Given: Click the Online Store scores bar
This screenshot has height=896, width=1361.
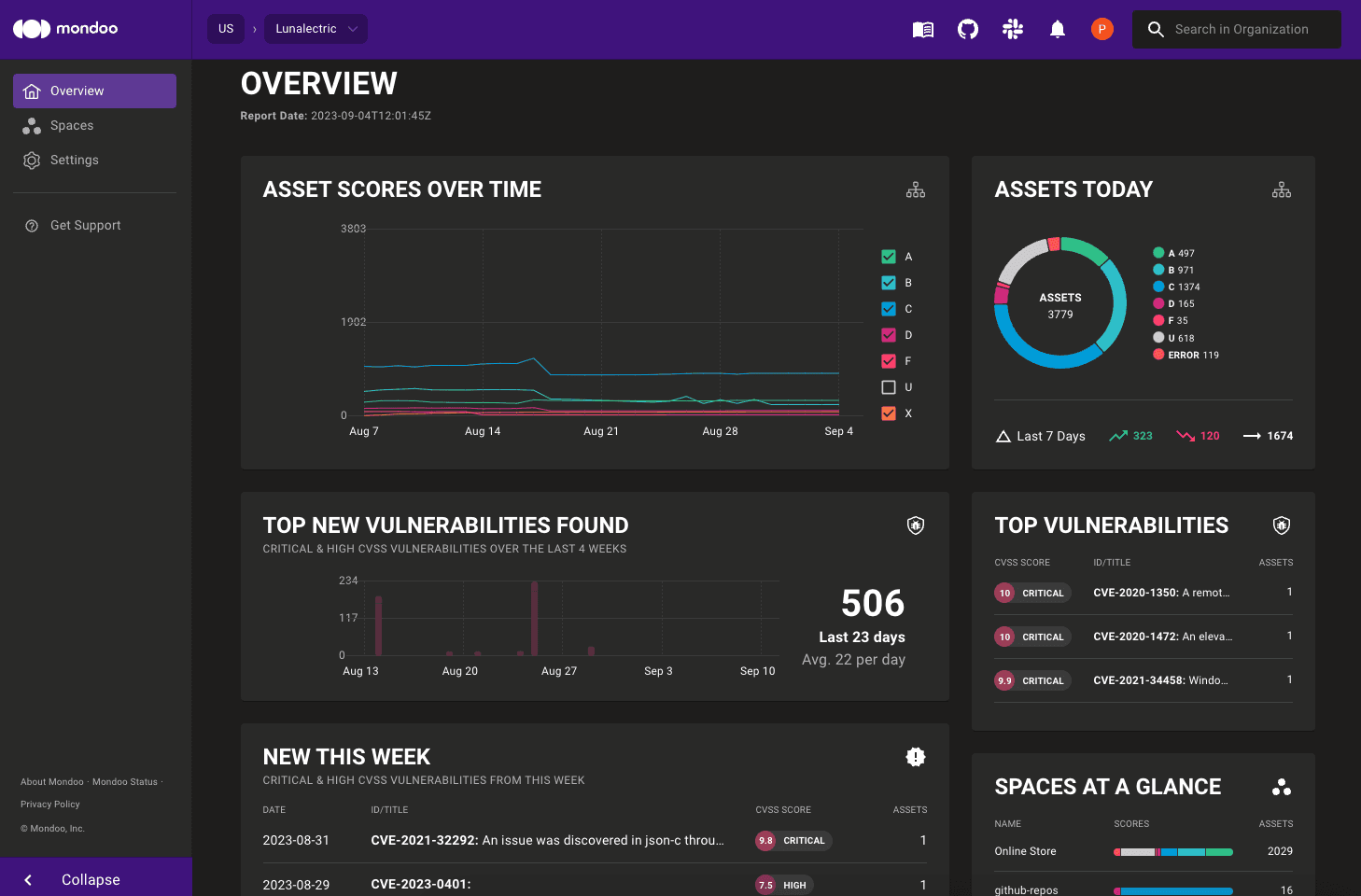Looking at the screenshot, I should point(1172,852).
